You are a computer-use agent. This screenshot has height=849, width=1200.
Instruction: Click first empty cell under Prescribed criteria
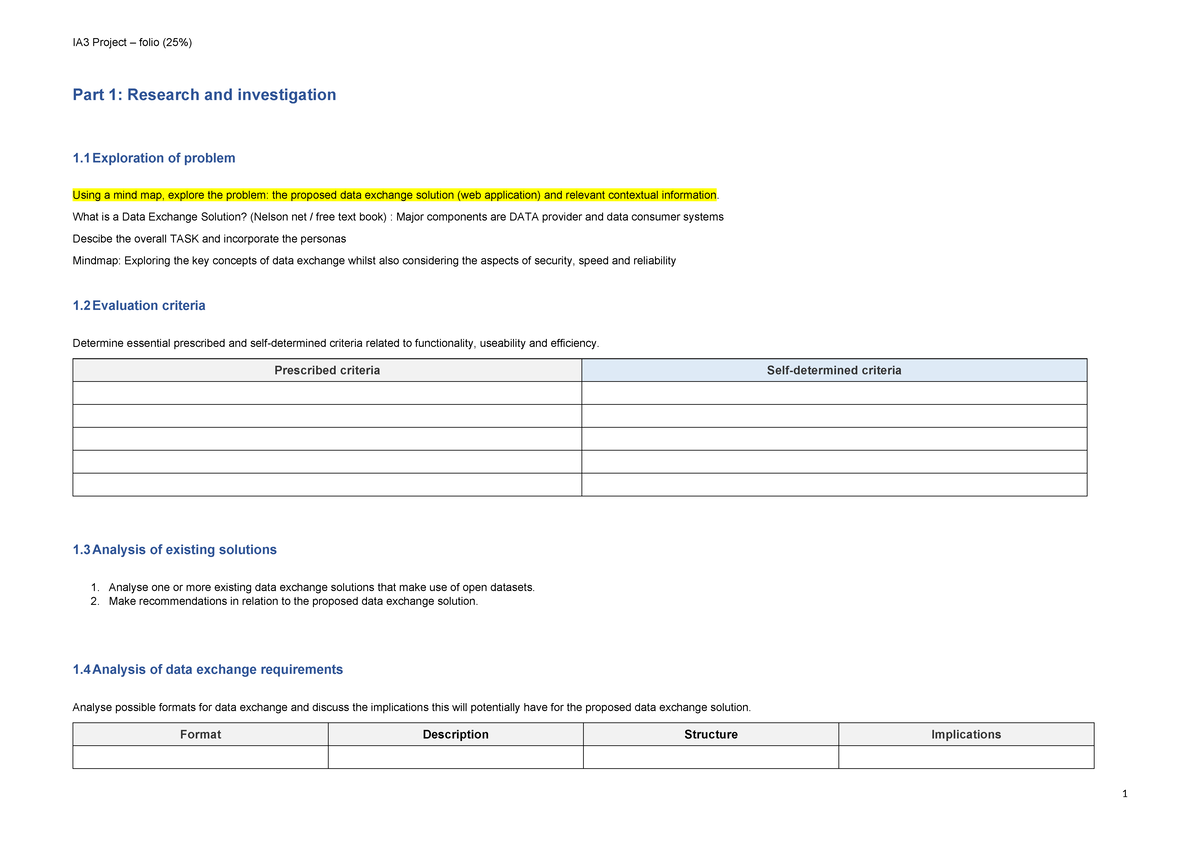(x=327, y=393)
